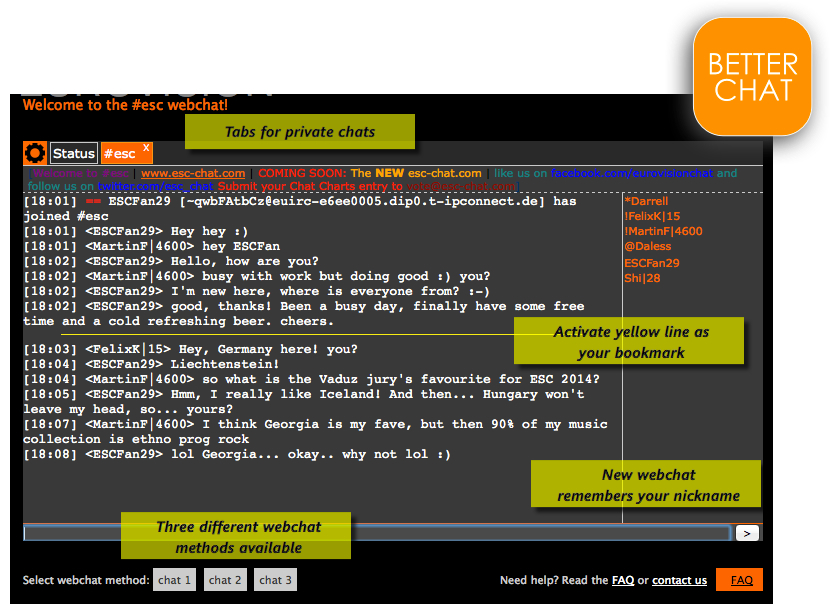Select user Shi|28 in nick list
The image size is (830, 616).
642,278
